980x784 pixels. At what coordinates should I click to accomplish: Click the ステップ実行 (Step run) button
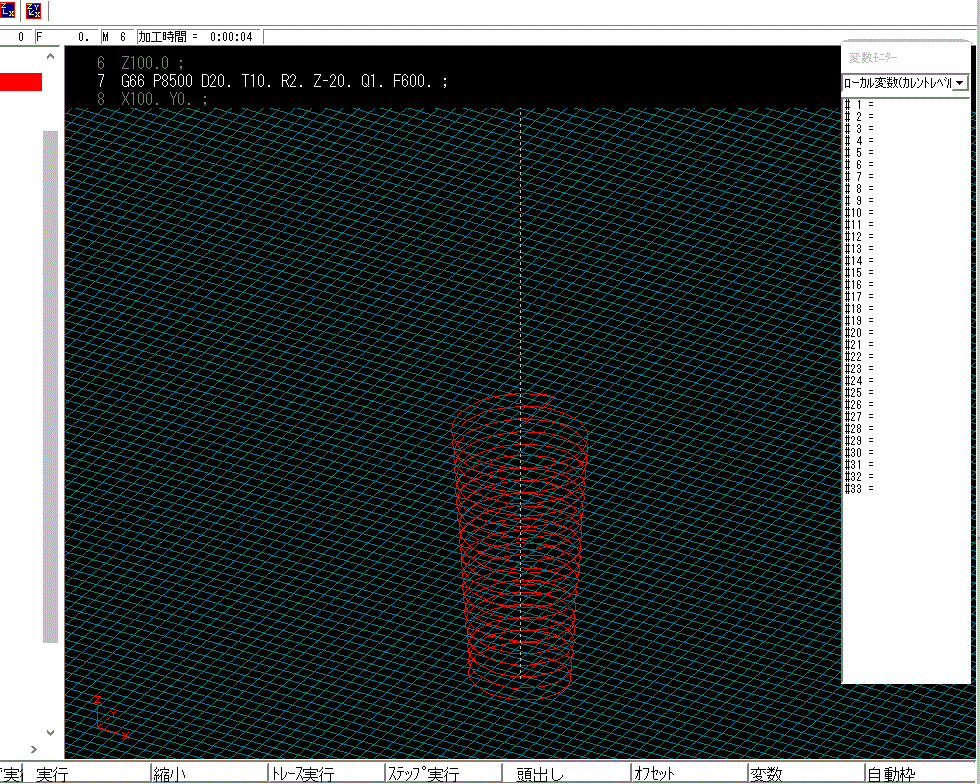(443, 774)
